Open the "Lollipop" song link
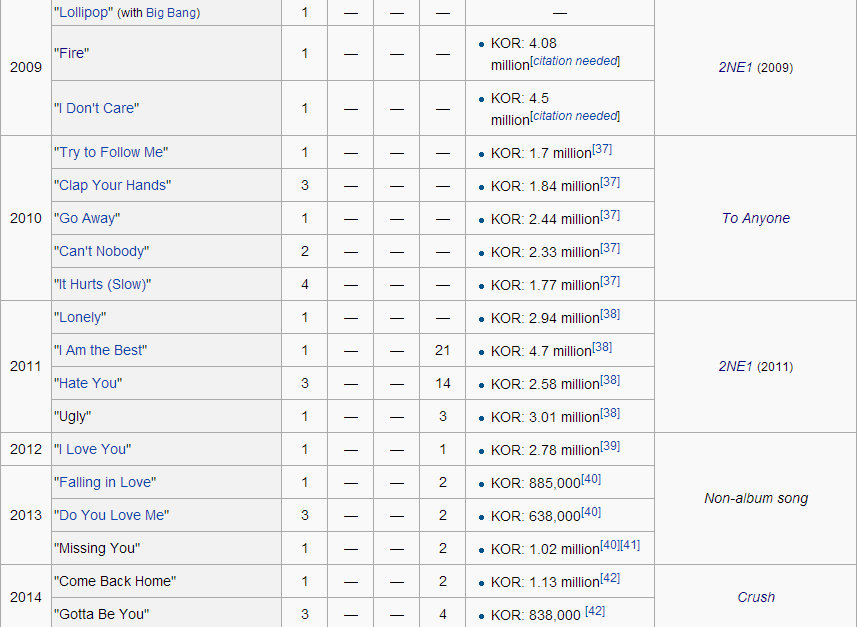The width and height of the screenshot is (858, 627). (83, 13)
